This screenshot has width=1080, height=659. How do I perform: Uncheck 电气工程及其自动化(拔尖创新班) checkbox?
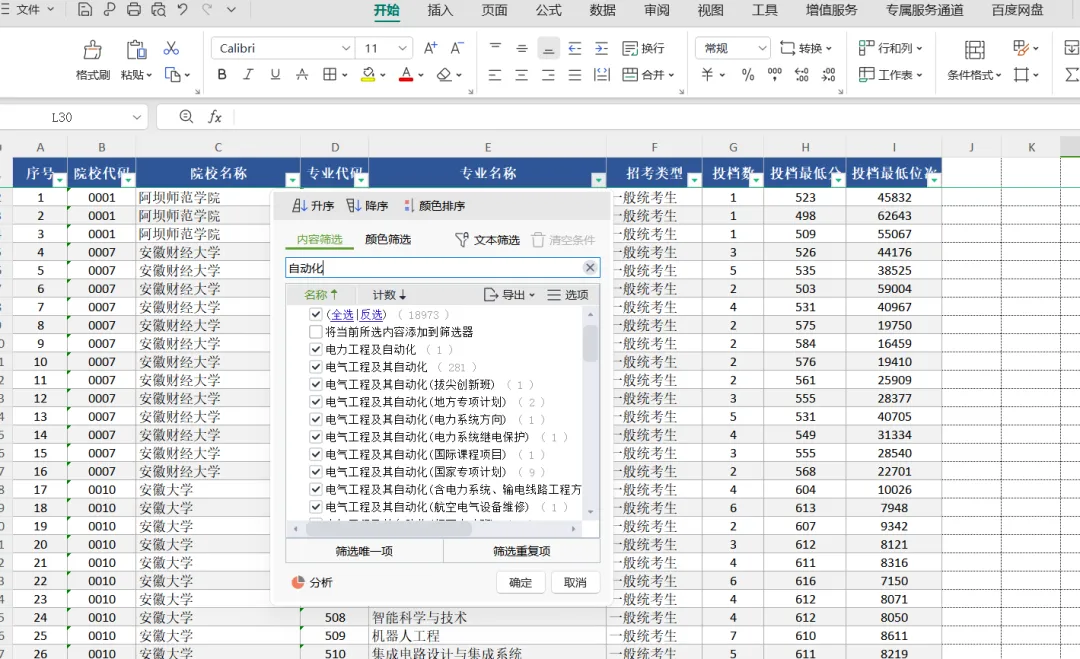(315, 384)
